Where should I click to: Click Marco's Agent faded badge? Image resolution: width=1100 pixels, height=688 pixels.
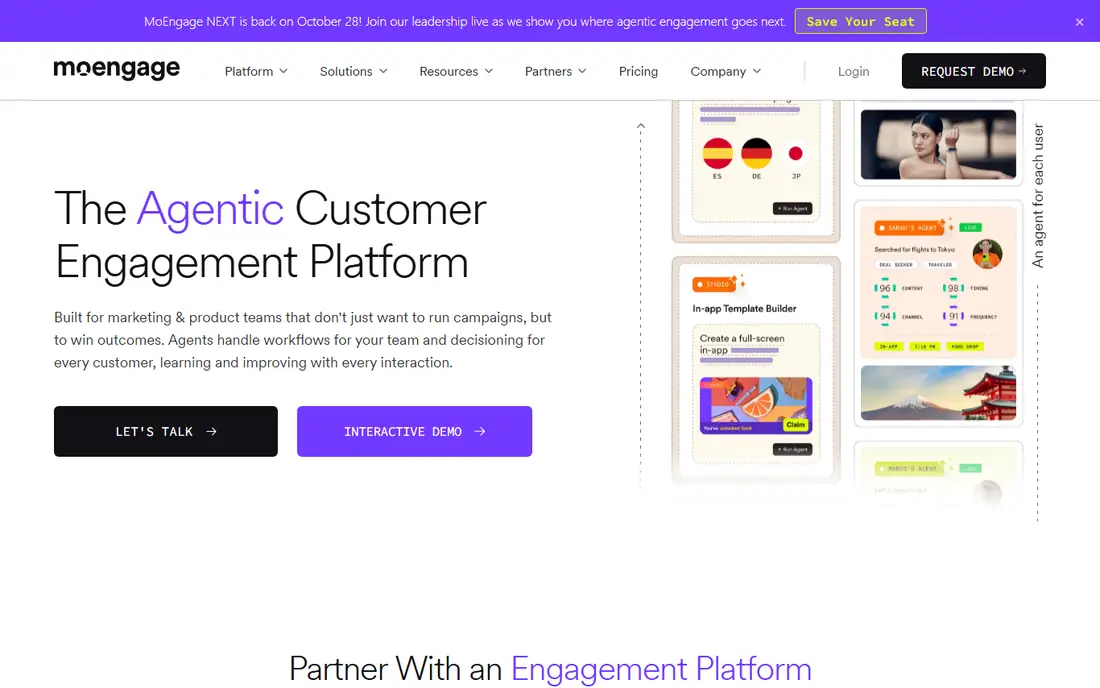click(x=909, y=468)
